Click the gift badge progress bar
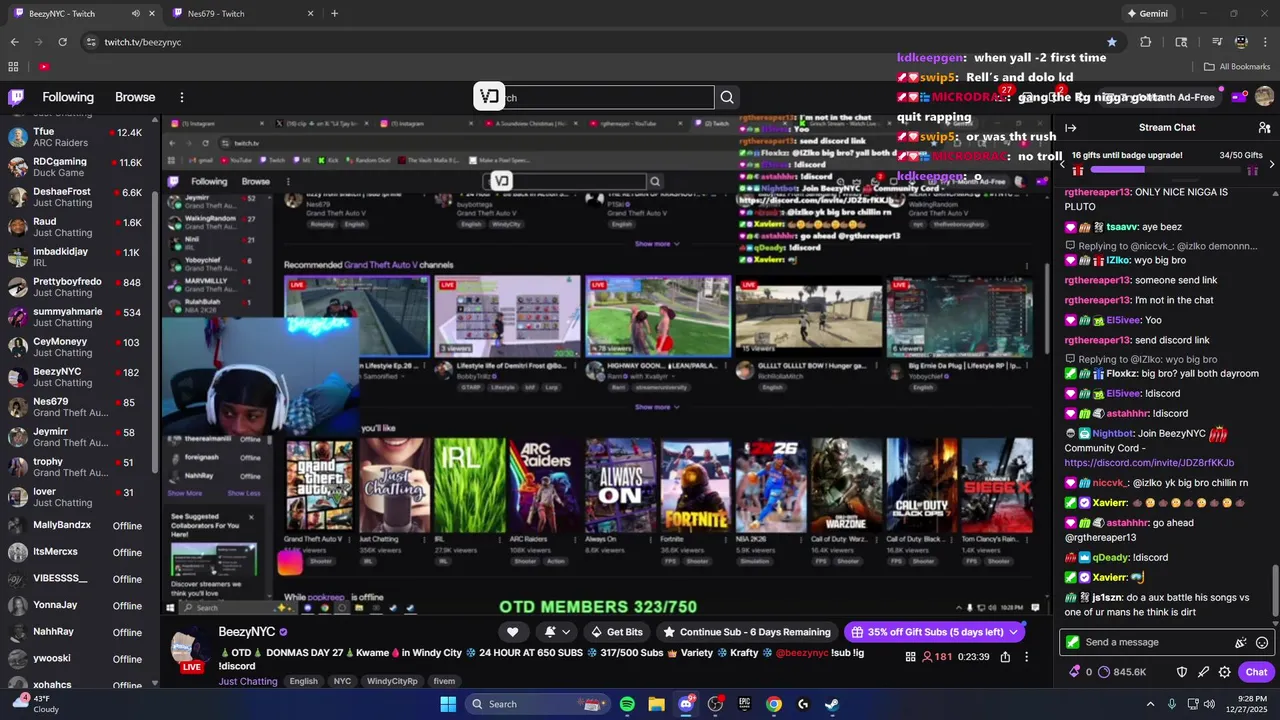 [x=1166, y=170]
